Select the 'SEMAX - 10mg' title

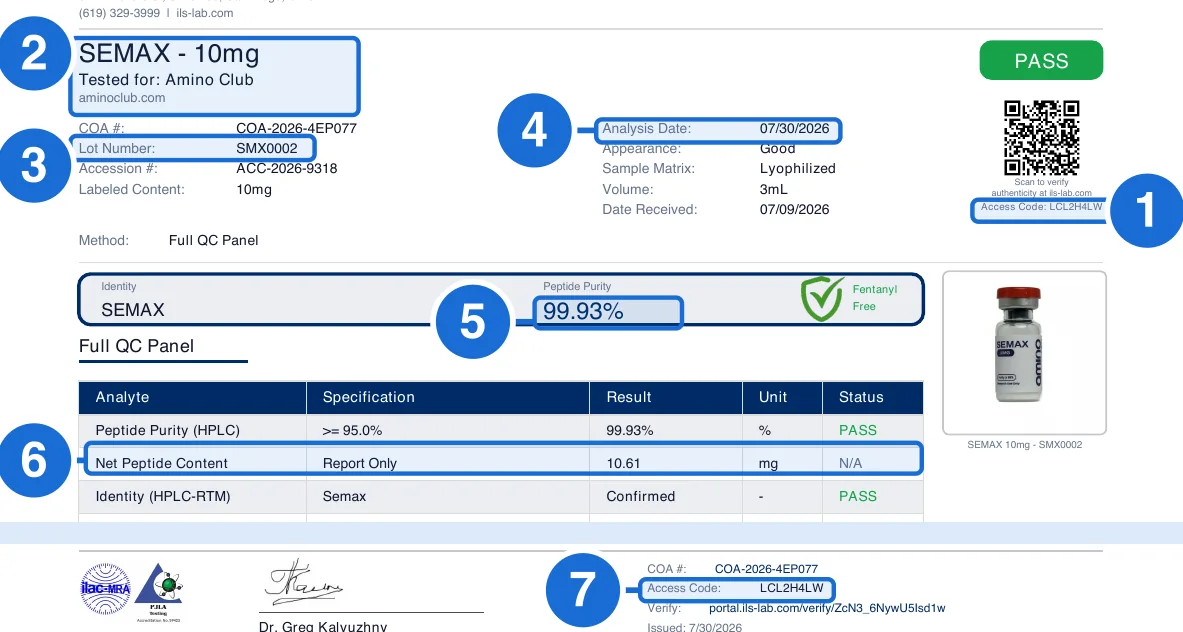(x=169, y=54)
